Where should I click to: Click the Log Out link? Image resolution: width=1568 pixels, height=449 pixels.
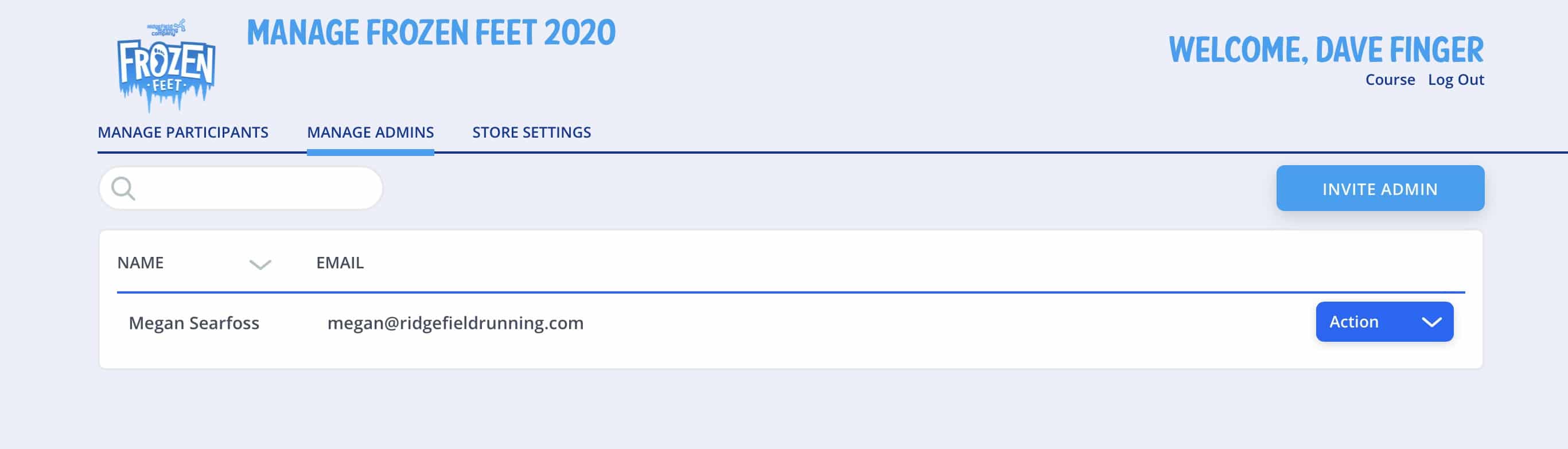point(1456,80)
